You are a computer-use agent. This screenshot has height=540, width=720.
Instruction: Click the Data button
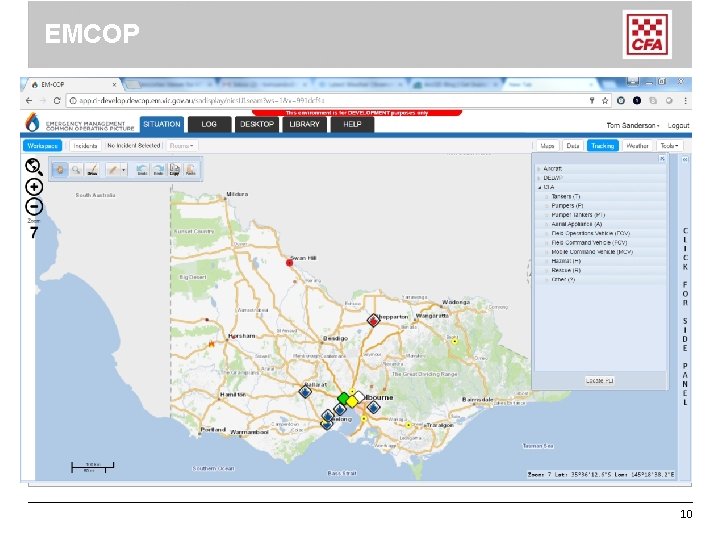[x=573, y=146]
